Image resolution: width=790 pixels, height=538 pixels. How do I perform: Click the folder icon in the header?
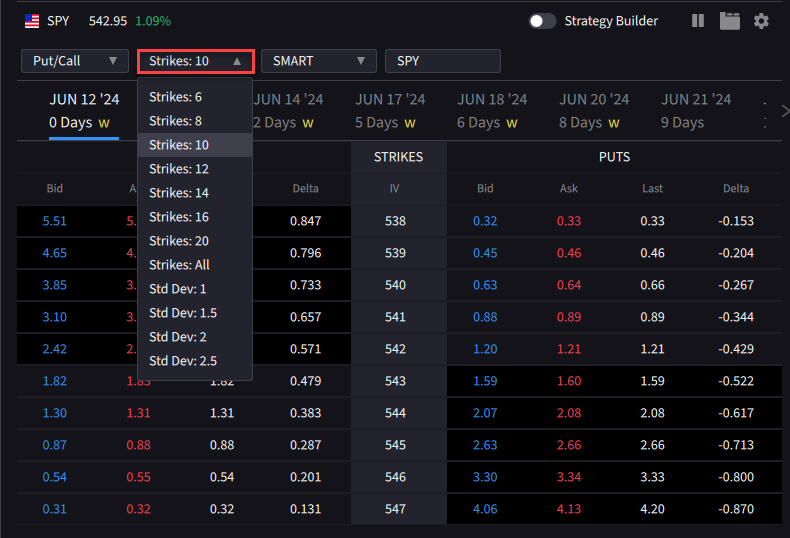coord(730,21)
